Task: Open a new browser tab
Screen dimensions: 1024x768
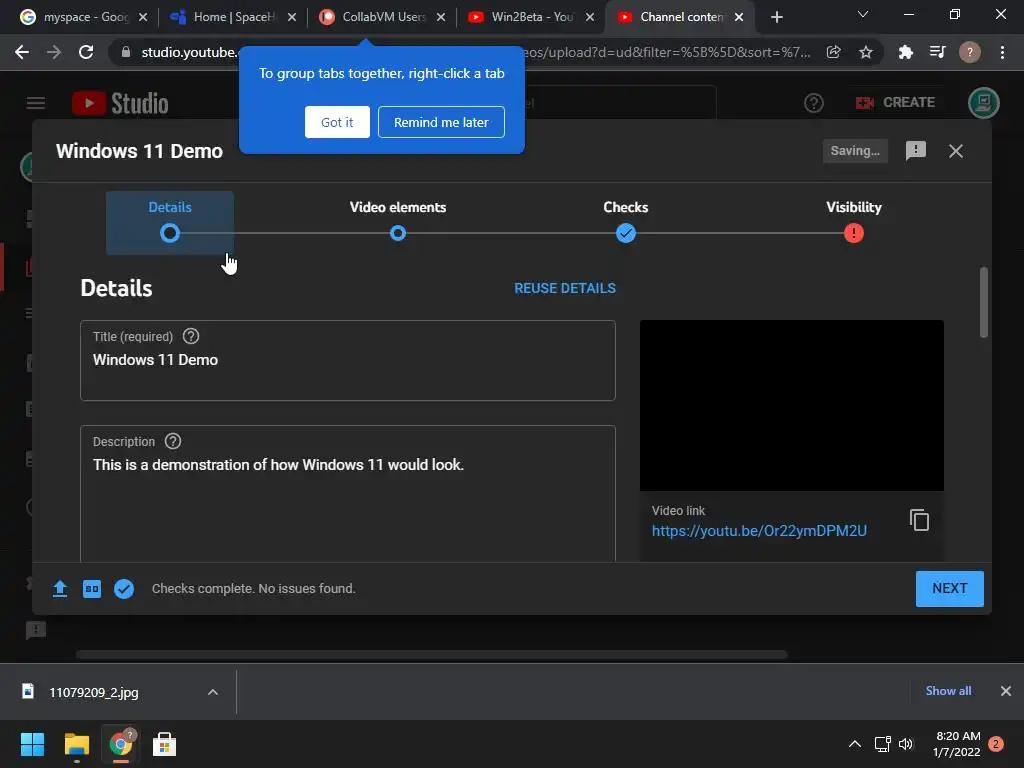Action: tap(776, 17)
